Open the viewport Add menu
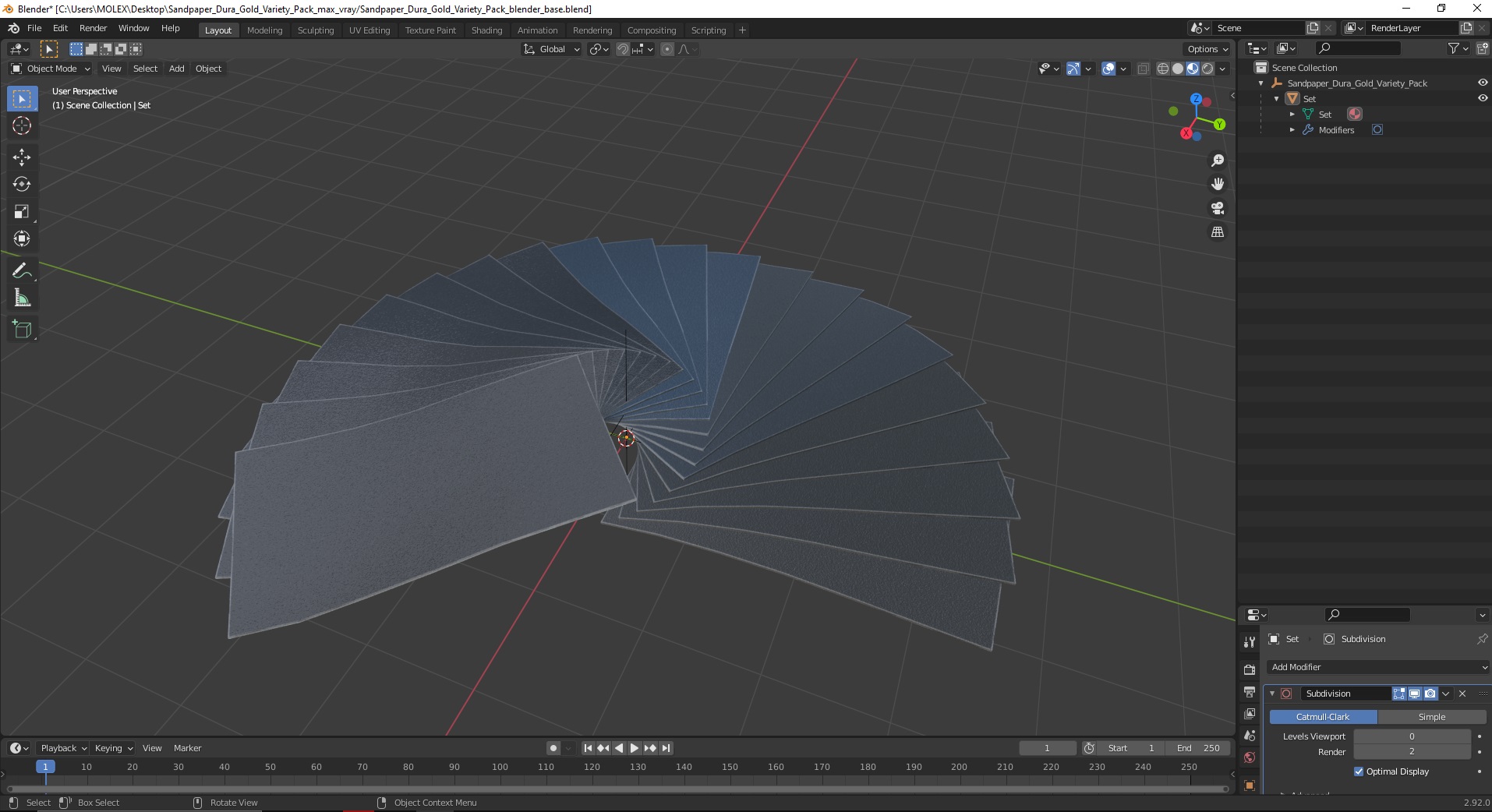Screen dimensions: 1492x812 click(x=177, y=69)
